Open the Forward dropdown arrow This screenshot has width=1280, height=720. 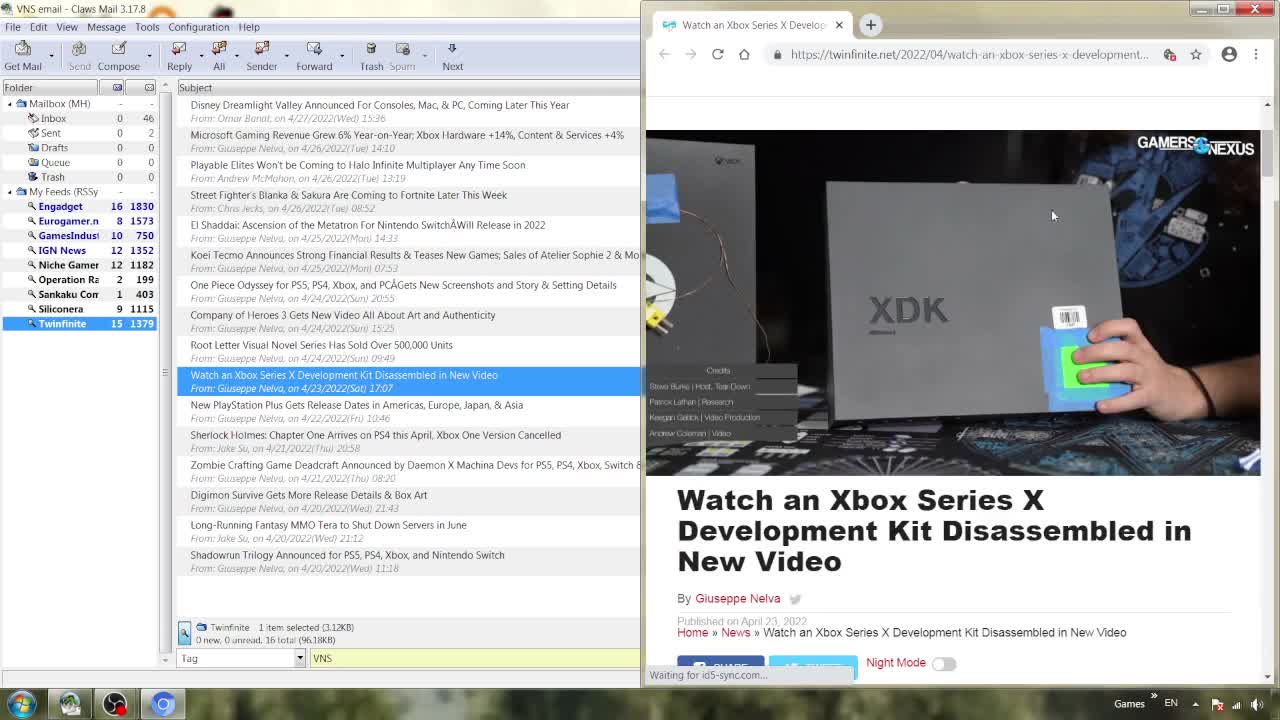point(341,56)
